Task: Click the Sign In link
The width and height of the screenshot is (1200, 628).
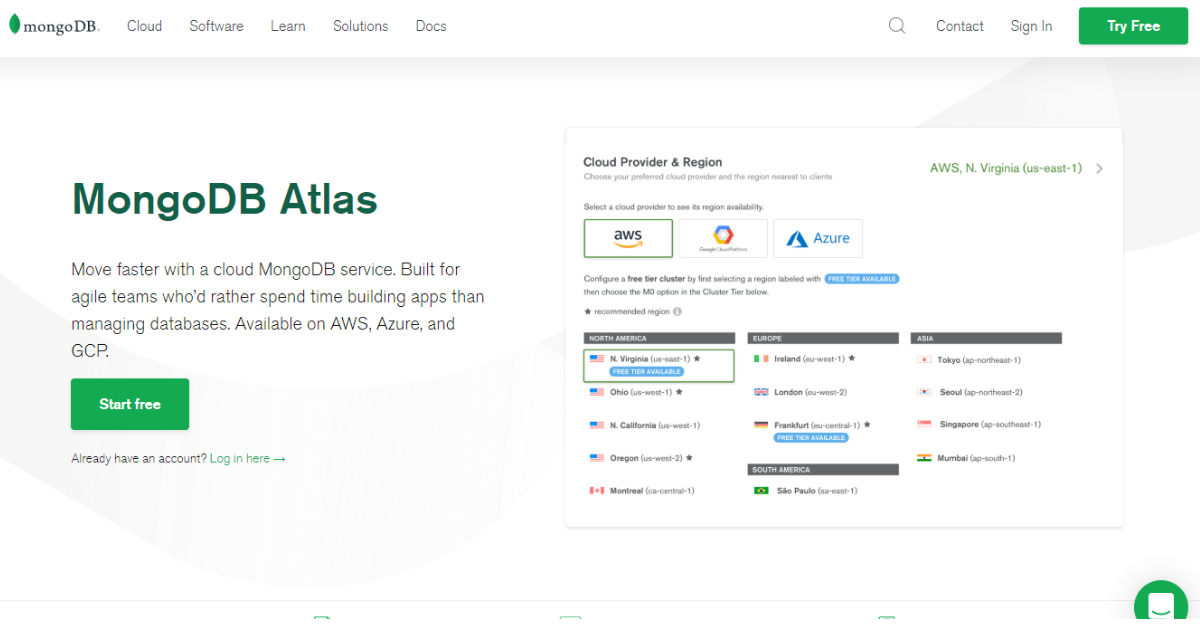Action: 1031,26
